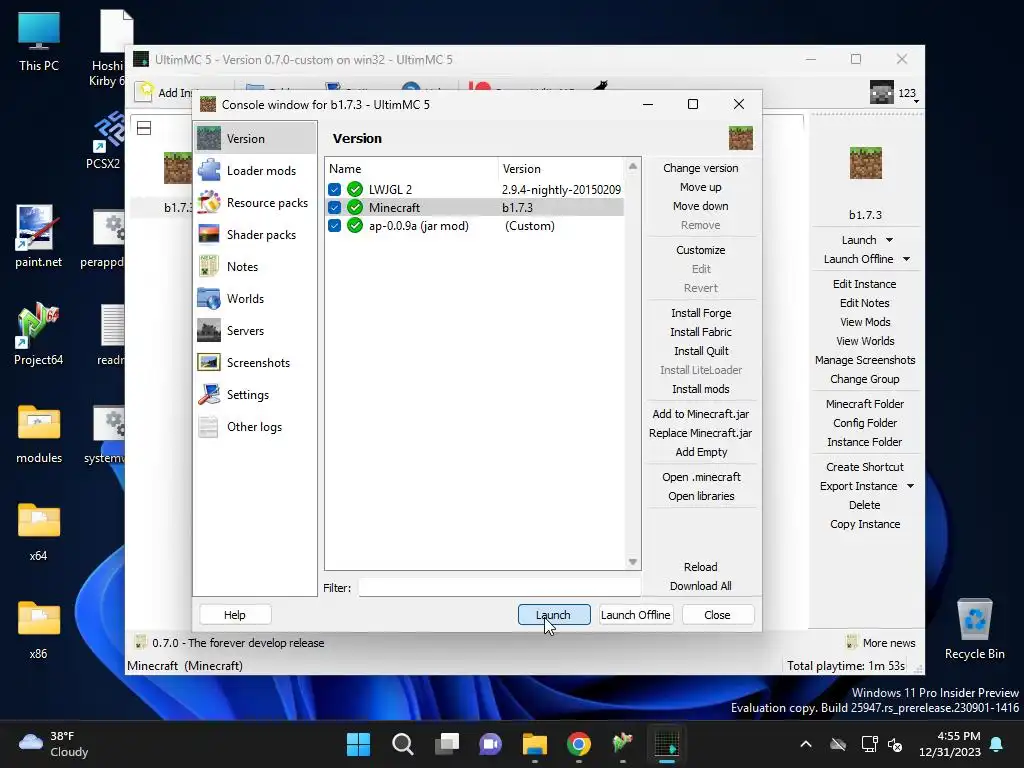
Task: Open Google Chrome from the taskbar
Action: (x=579, y=744)
